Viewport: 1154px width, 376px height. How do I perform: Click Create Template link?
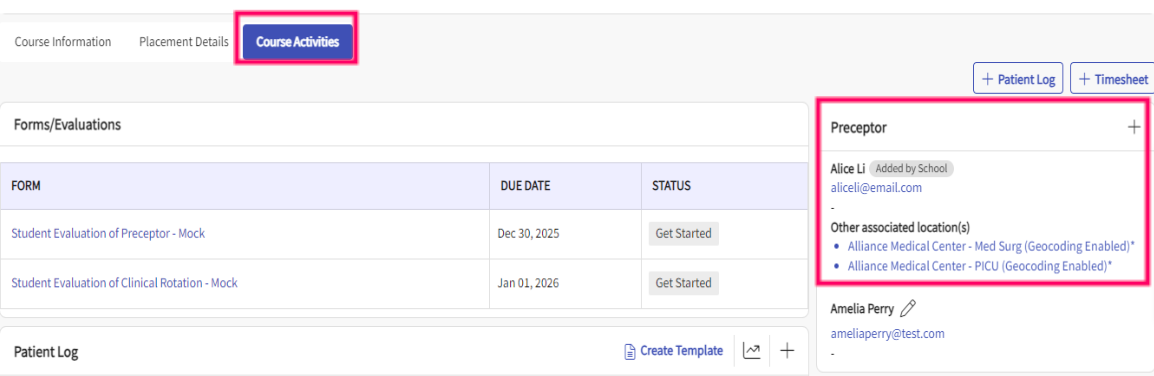682,351
